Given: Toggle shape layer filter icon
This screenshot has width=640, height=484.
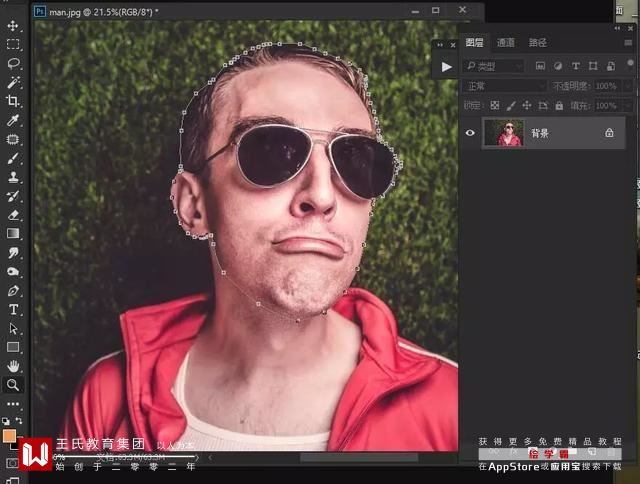Looking at the screenshot, I should (x=593, y=66).
